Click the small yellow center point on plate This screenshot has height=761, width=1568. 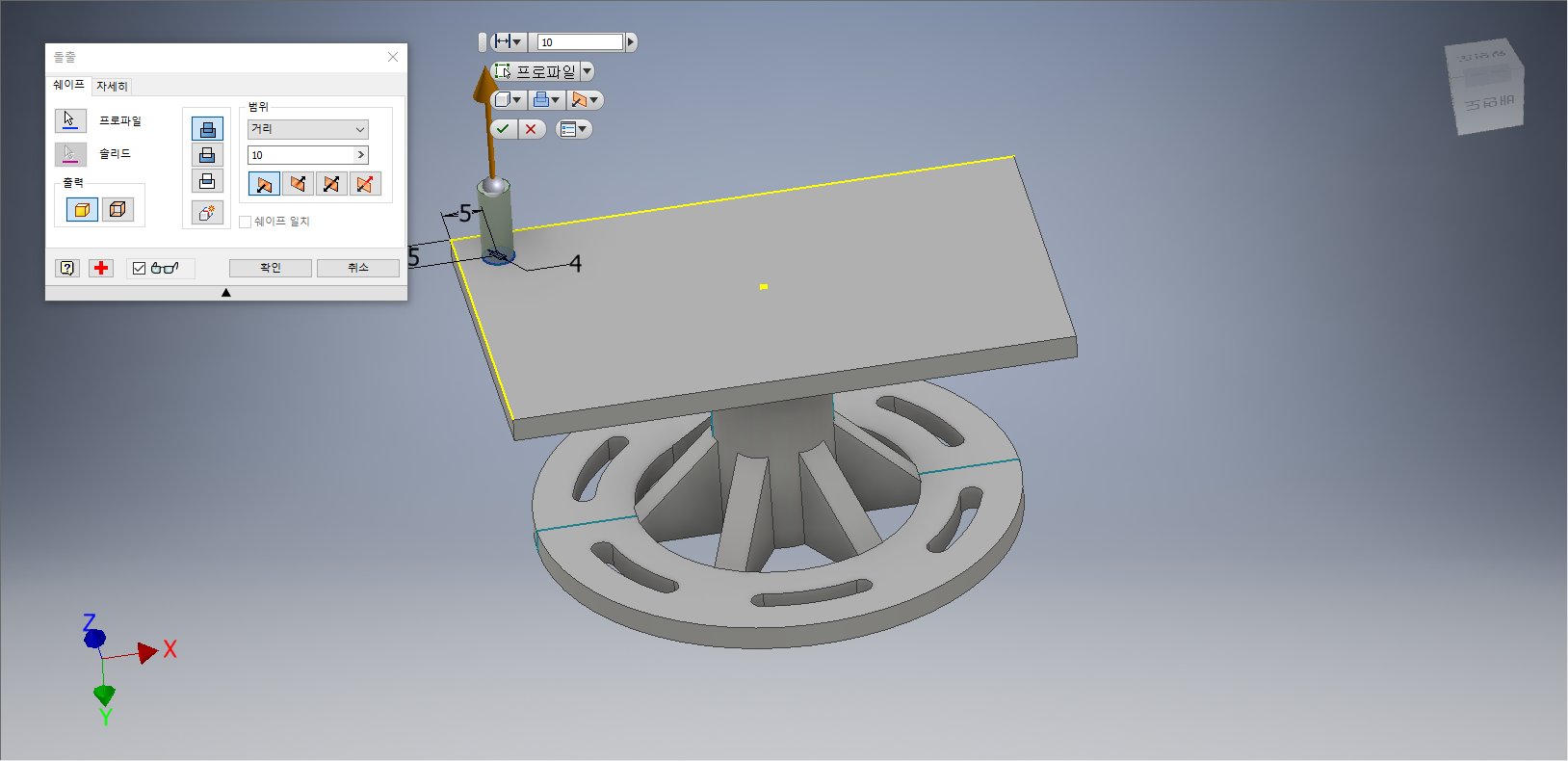click(763, 286)
